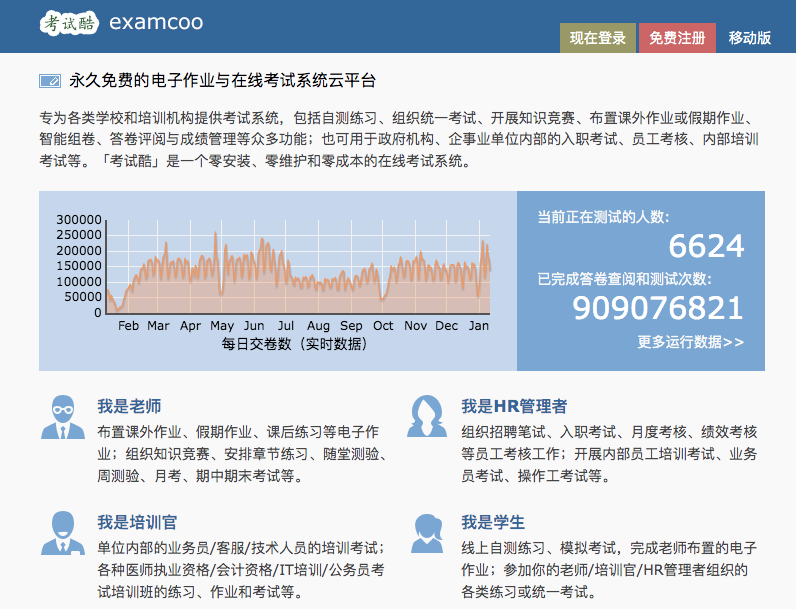Click the 免费注册 register button
This screenshot has width=796, height=609.
[677, 38]
